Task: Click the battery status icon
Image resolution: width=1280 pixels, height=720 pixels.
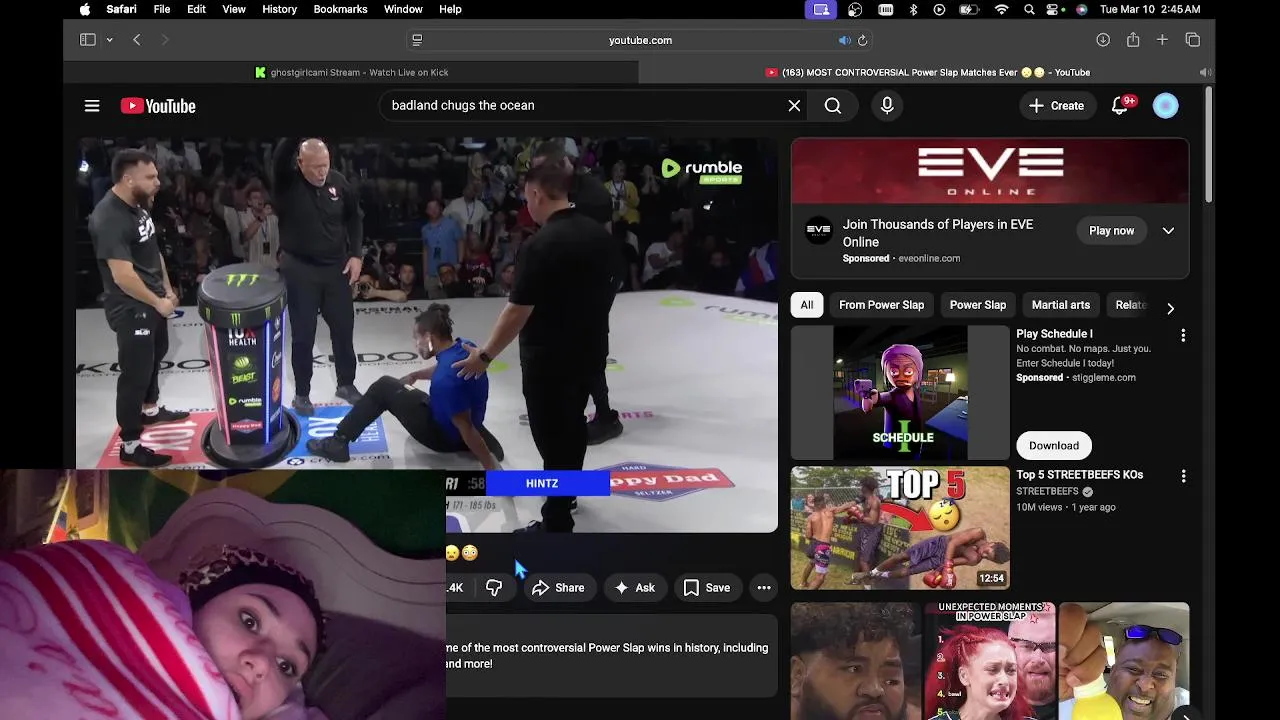Action: (969, 9)
